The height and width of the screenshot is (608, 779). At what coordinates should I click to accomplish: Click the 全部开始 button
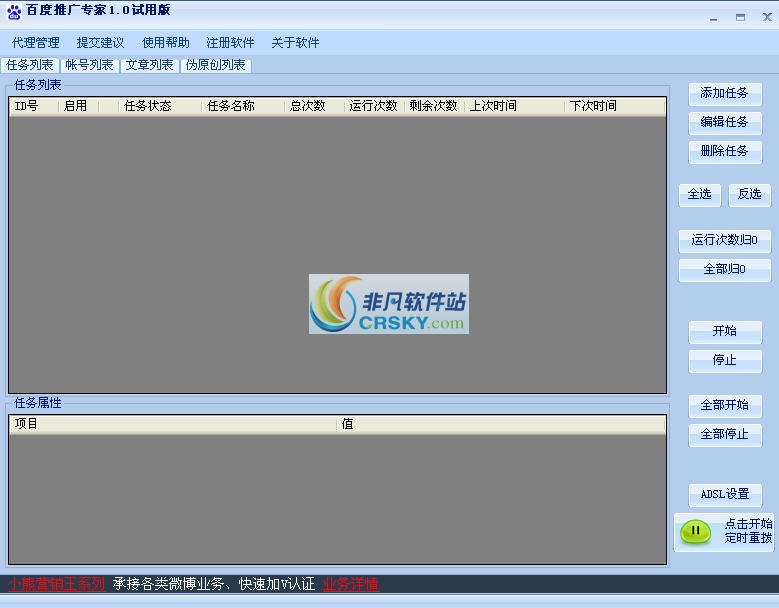[x=725, y=405]
